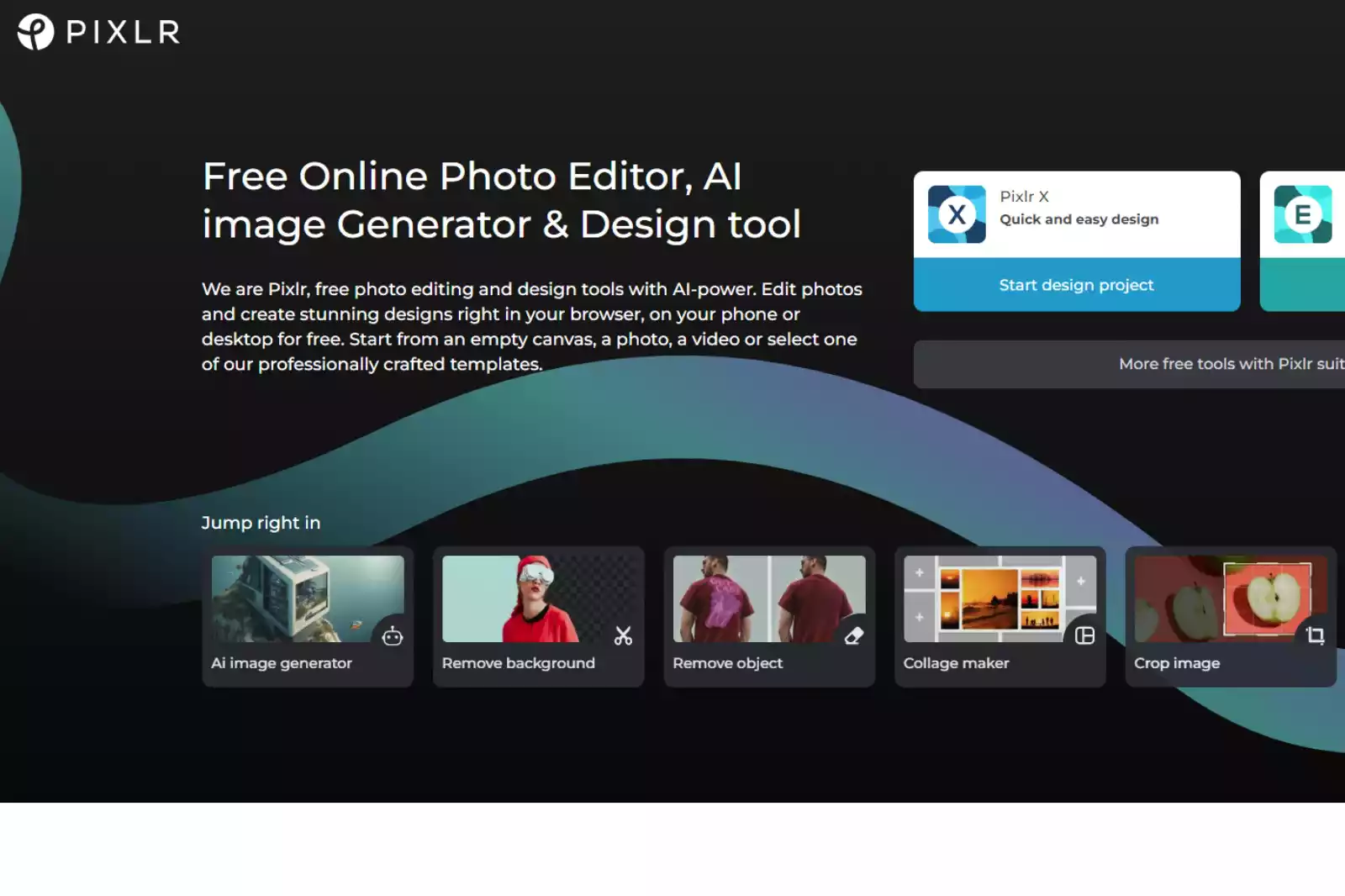The height and width of the screenshot is (896, 1345).
Task: Click the 'Ai image generator' label
Action: (x=282, y=663)
